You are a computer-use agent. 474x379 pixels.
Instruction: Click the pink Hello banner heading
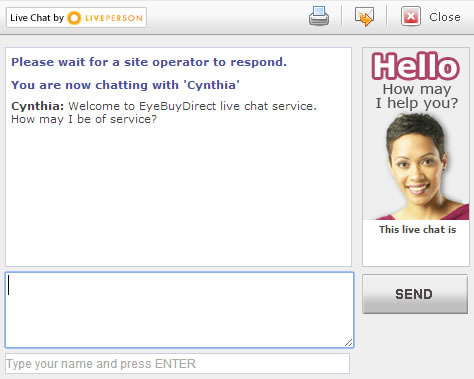pos(416,66)
